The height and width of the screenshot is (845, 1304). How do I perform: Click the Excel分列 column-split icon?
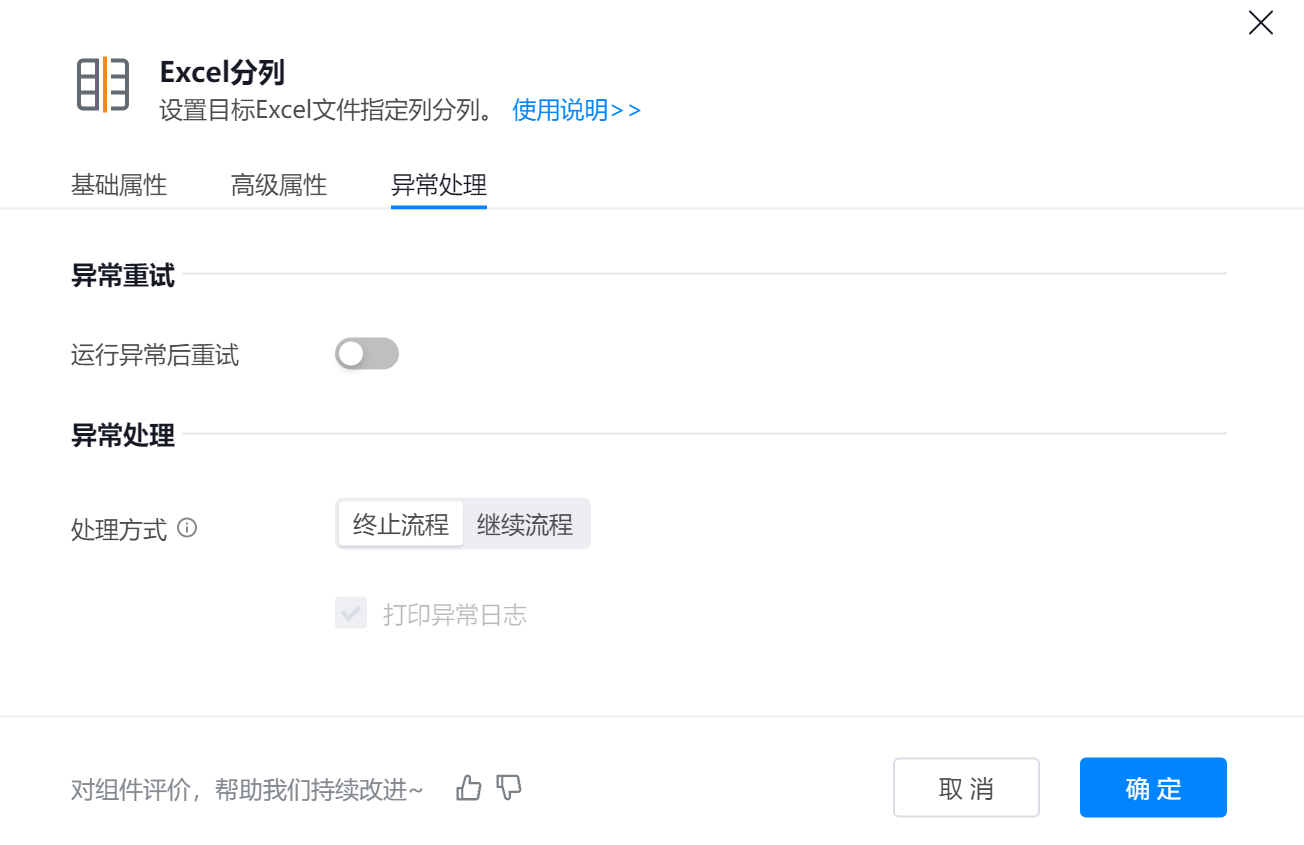(103, 84)
